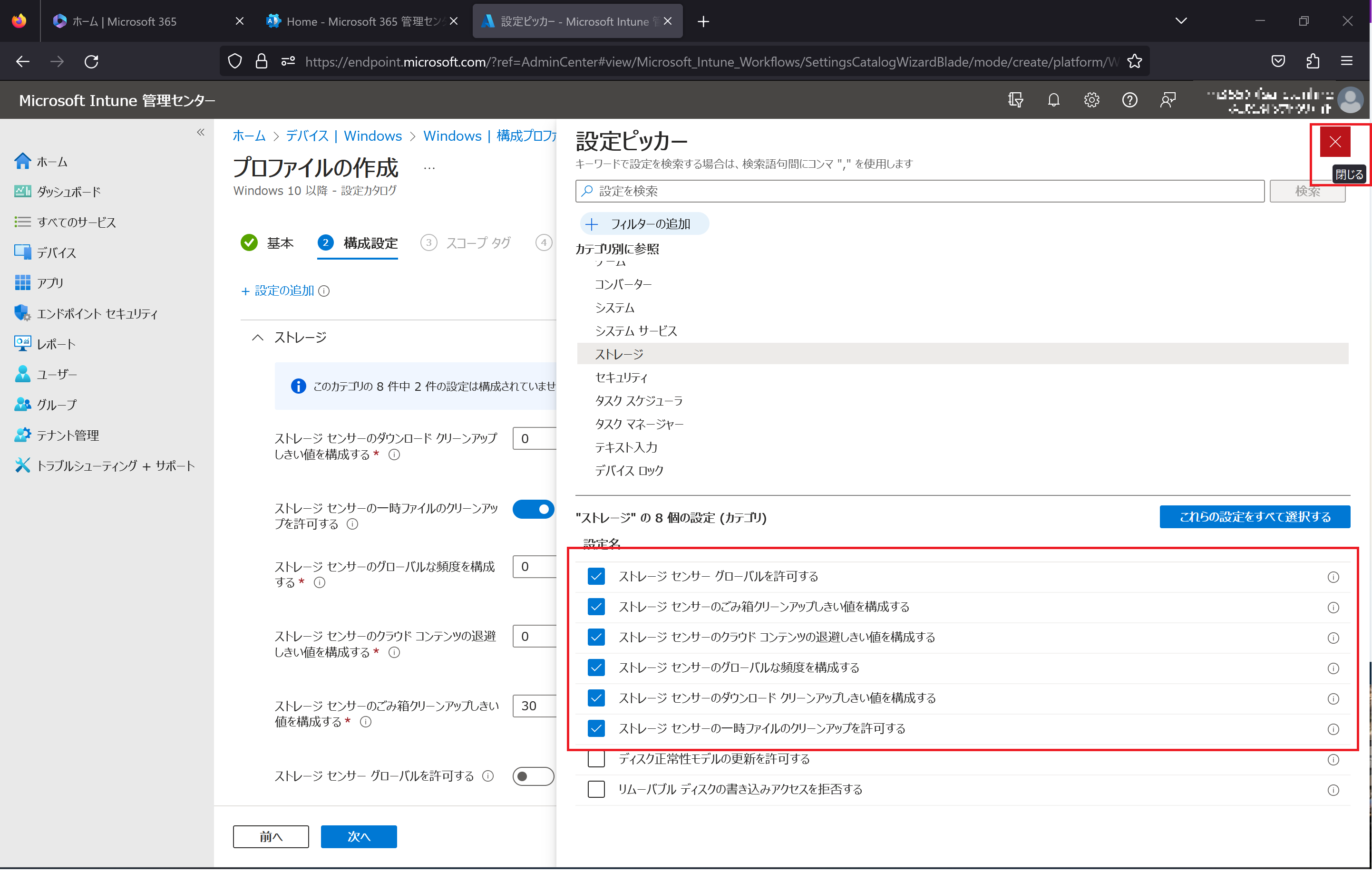Save the page to Pocket
The height and width of the screenshot is (871, 1372).
1278,61
